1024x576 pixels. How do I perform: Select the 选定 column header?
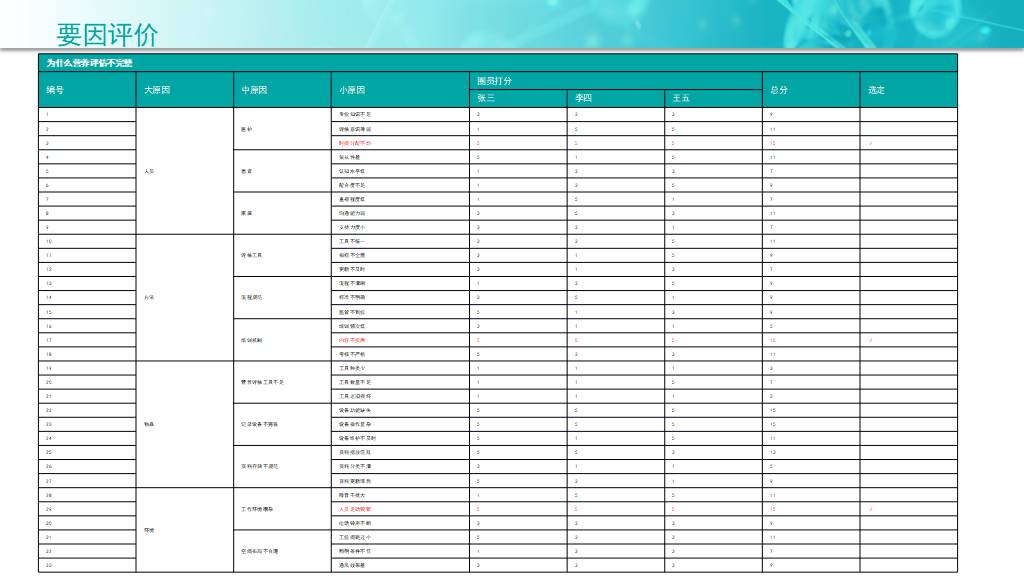(x=876, y=90)
